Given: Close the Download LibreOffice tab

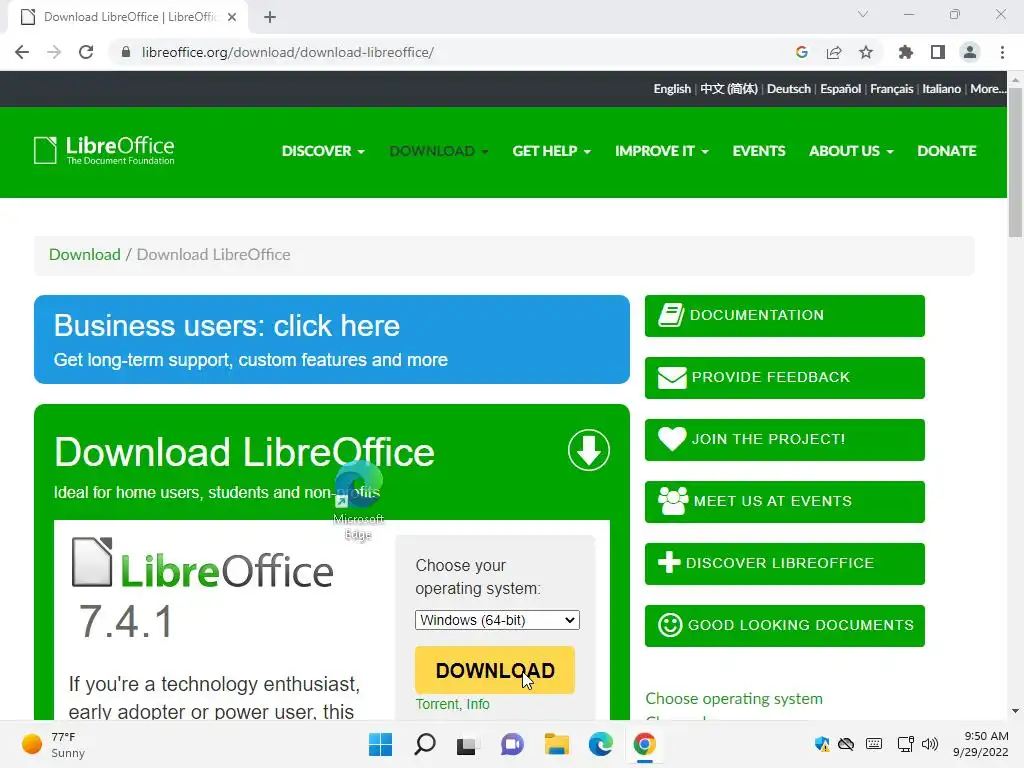Looking at the screenshot, I should click(232, 17).
